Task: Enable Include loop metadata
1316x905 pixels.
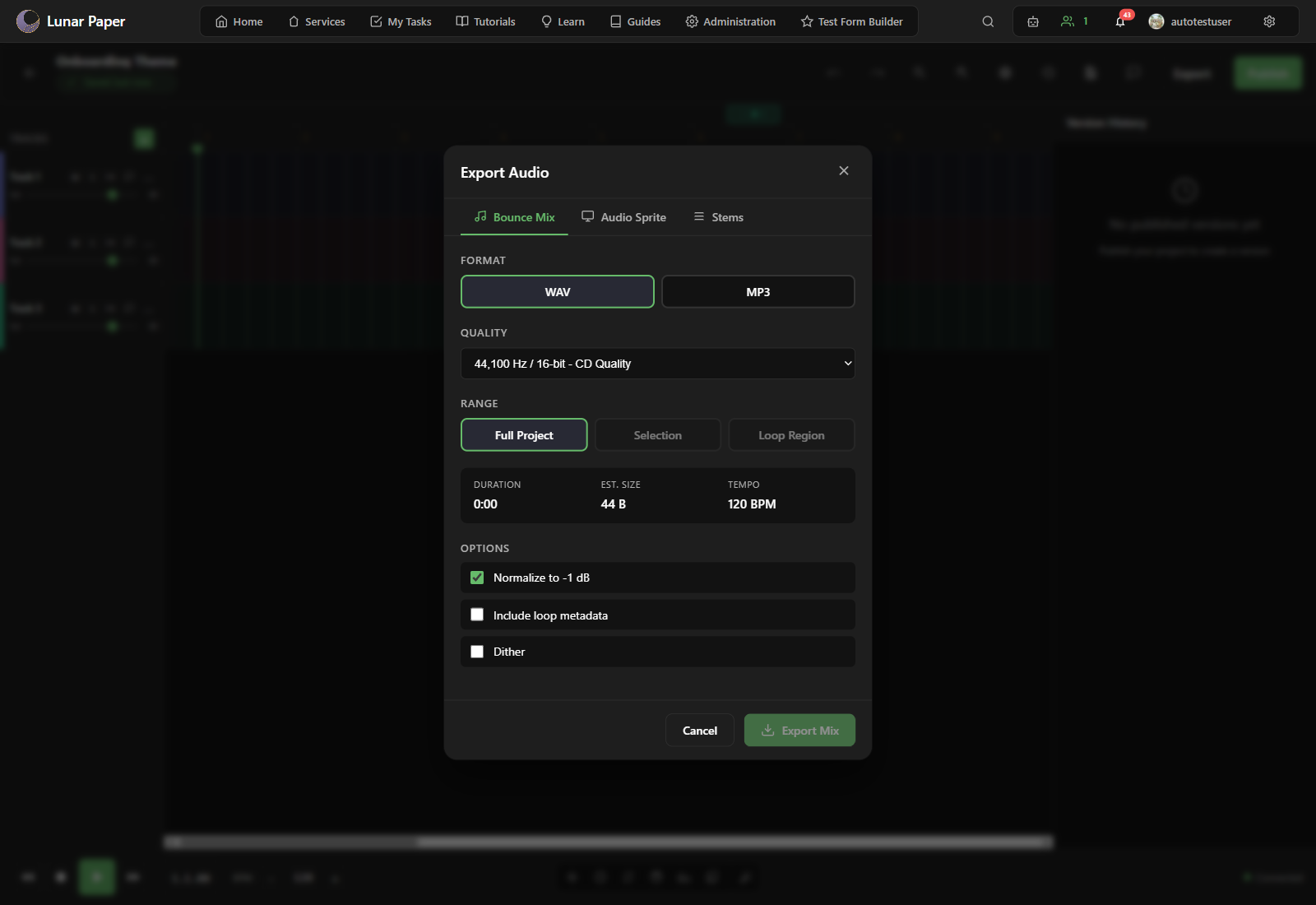Action: click(477, 615)
